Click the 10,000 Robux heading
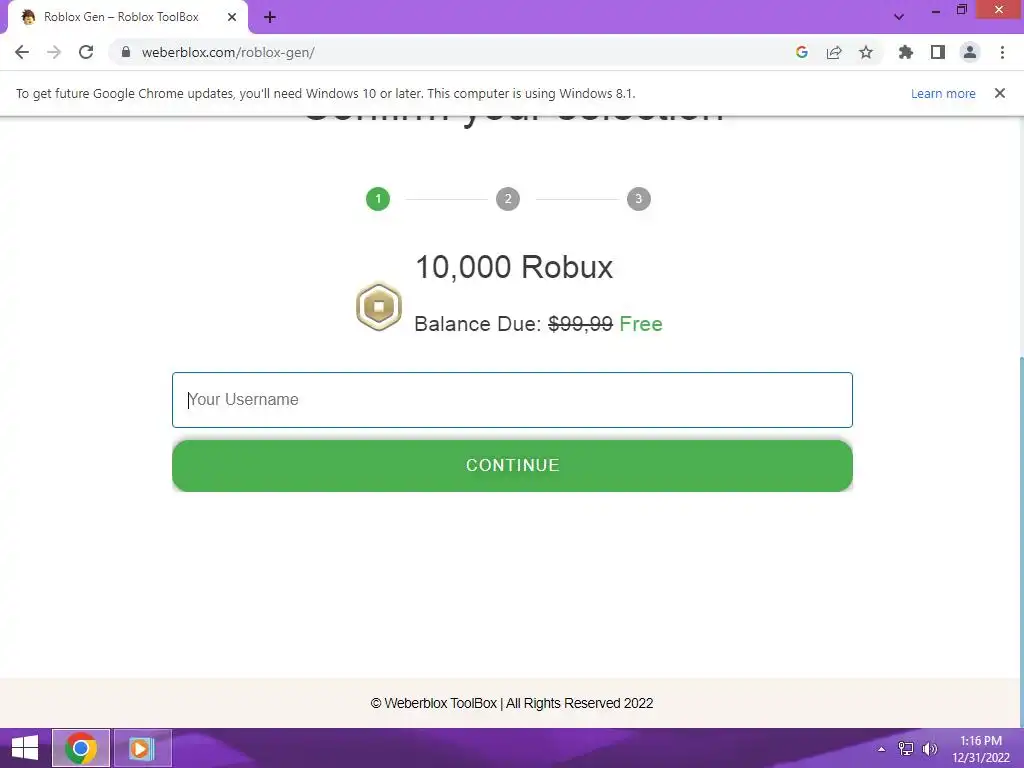This screenshot has height=768, width=1024. point(514,267)
